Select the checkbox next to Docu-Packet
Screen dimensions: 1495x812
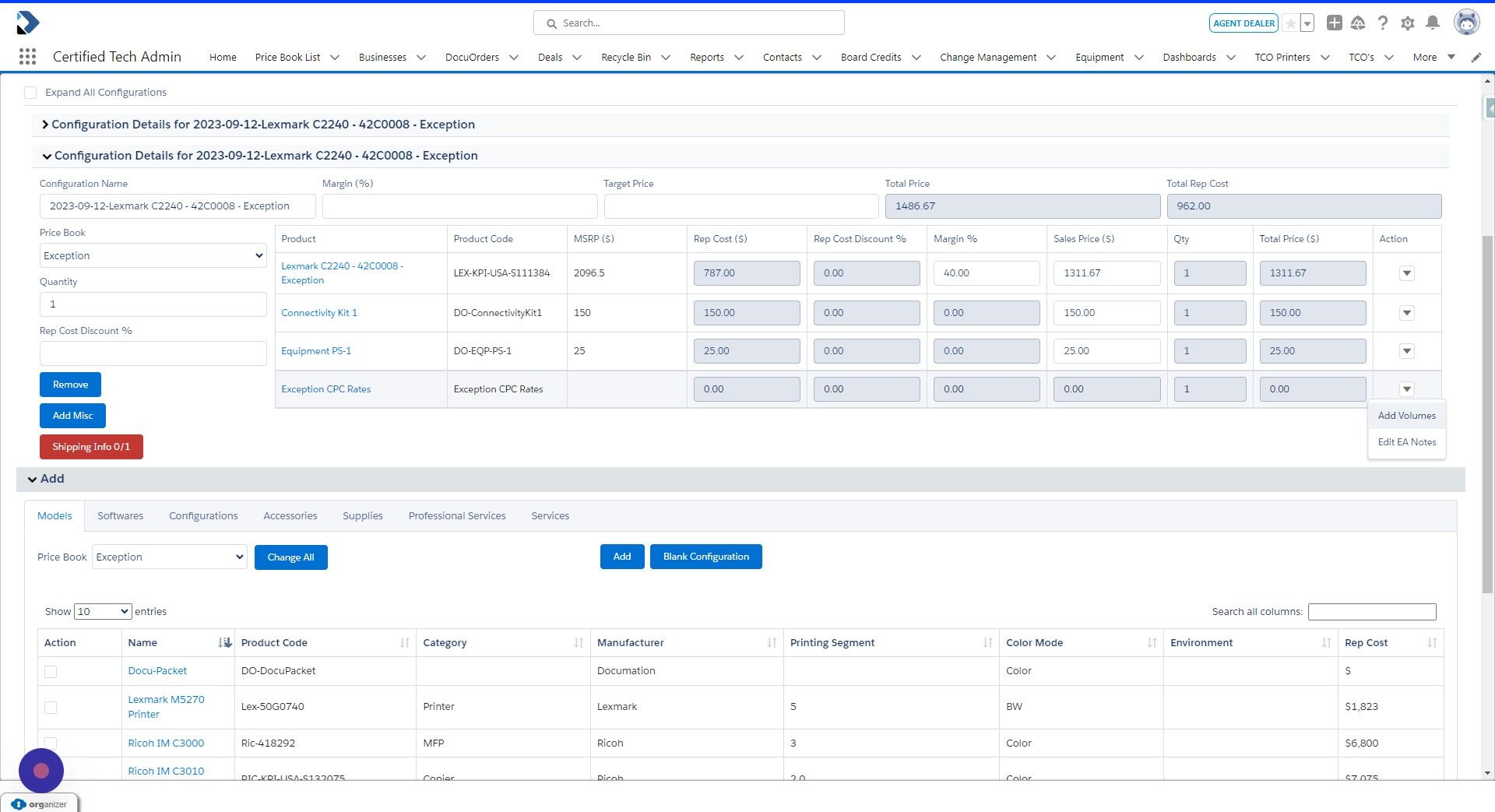(x=51, y=671)
